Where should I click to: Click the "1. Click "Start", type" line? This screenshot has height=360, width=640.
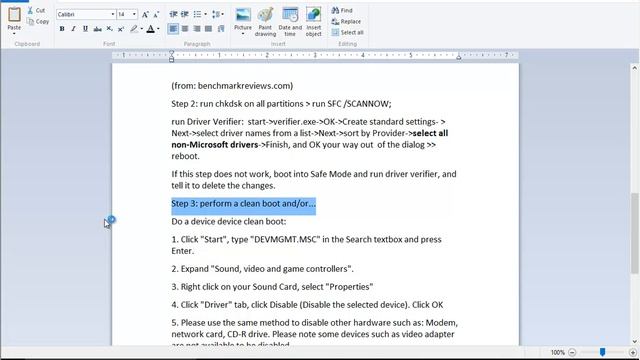tap(307, 245)
